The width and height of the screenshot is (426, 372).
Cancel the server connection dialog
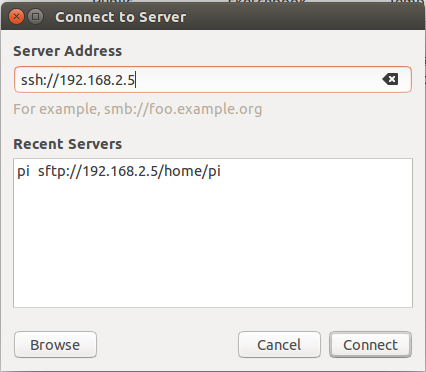click(279, 345)
